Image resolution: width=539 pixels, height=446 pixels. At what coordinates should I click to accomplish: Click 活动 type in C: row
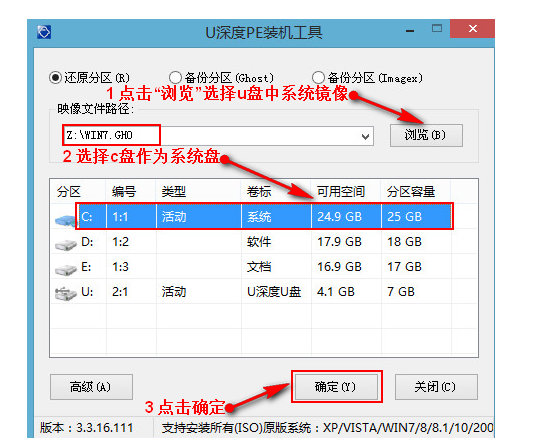click(174, 217)
